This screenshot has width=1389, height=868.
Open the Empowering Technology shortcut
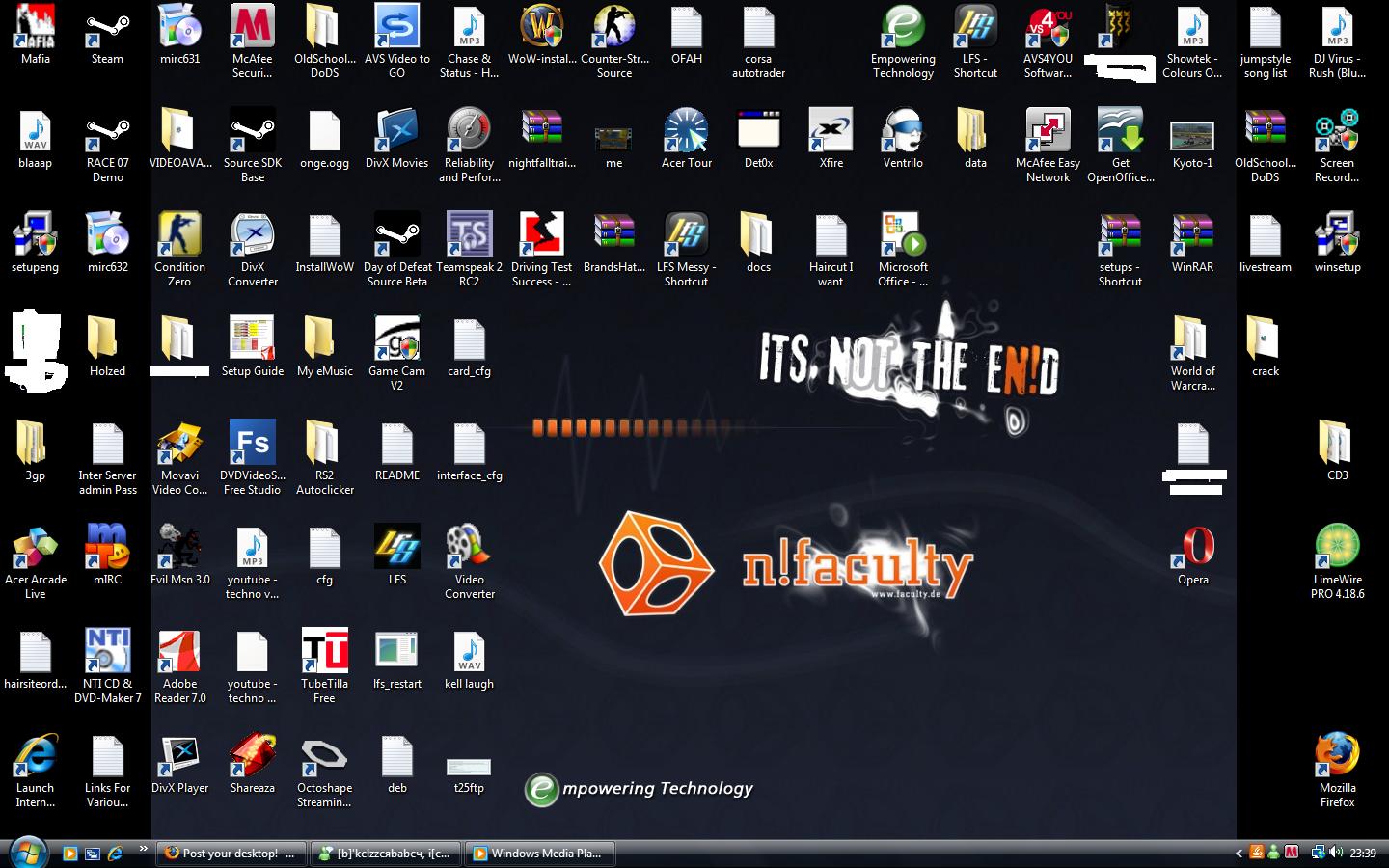903,41
